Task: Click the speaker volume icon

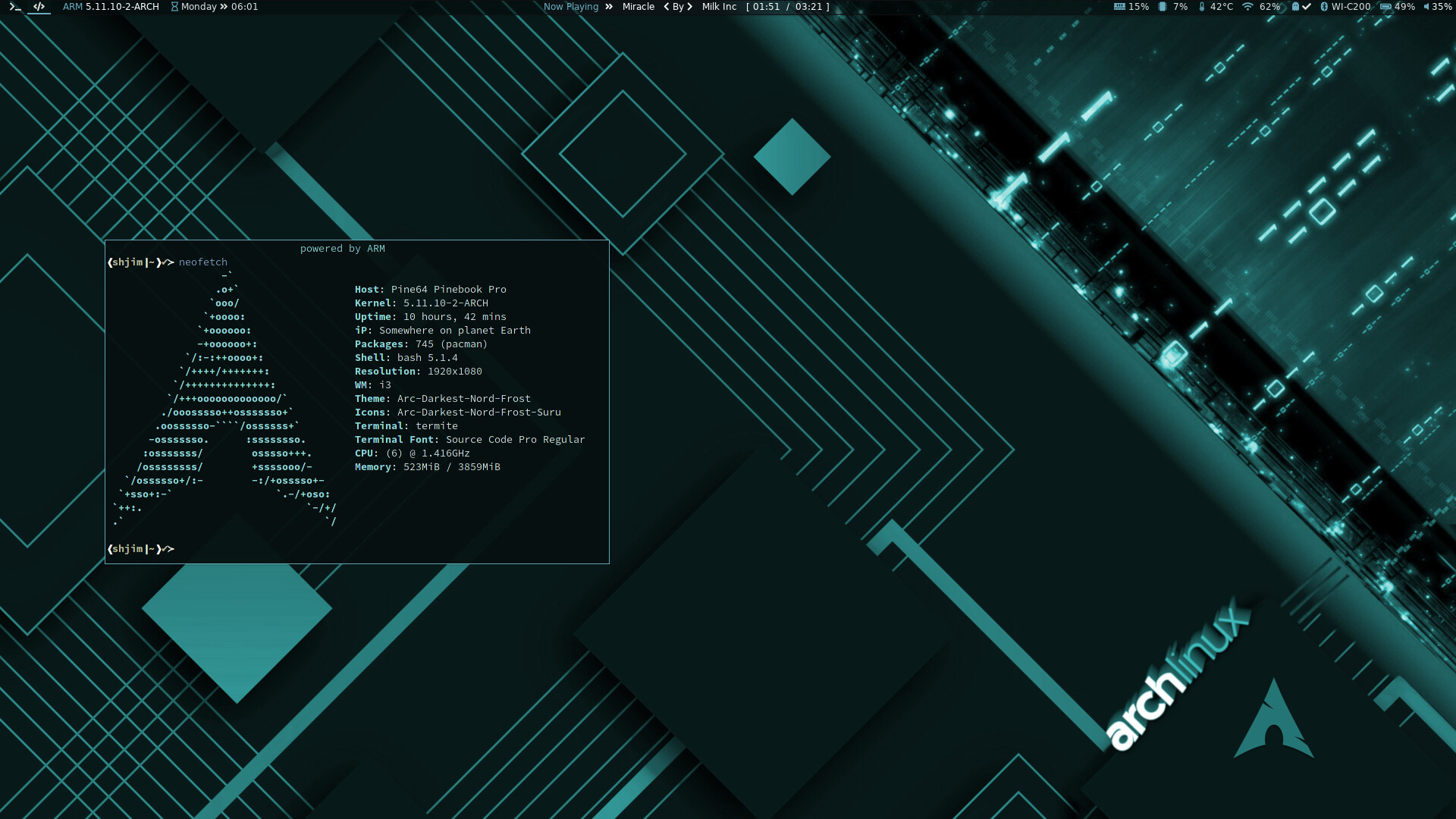Action: (1426, 7)
